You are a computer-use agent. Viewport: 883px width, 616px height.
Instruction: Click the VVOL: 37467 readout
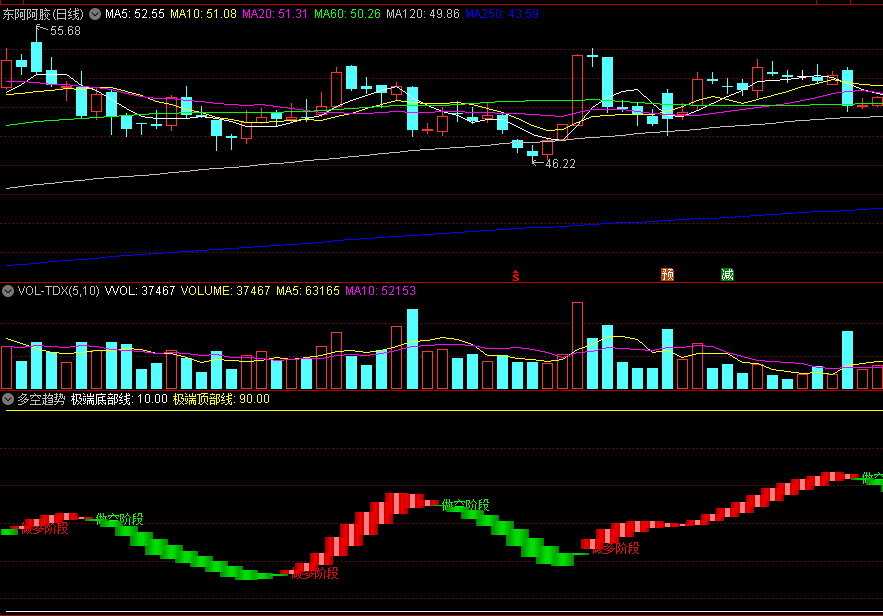click(140, 291)
